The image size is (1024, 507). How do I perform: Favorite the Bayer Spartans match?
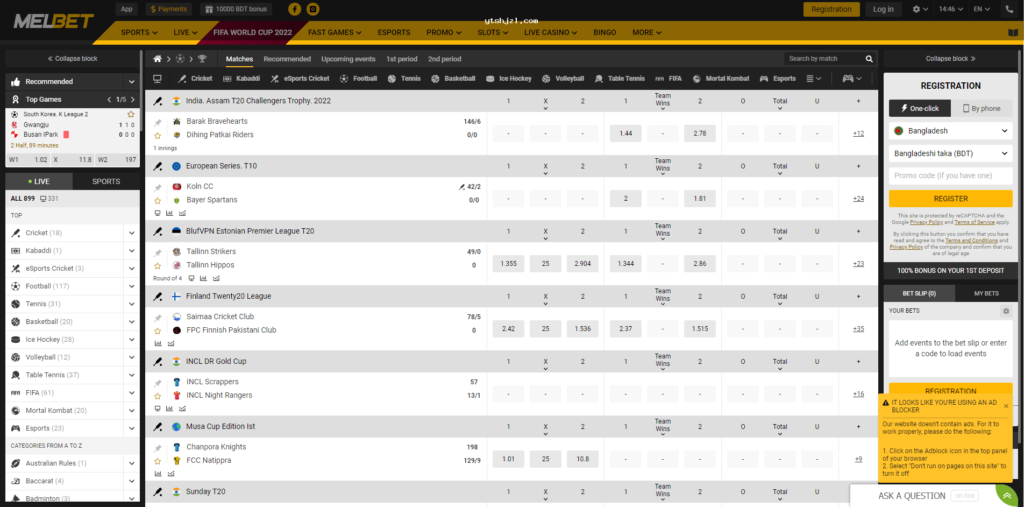click(x=157, y=200)
